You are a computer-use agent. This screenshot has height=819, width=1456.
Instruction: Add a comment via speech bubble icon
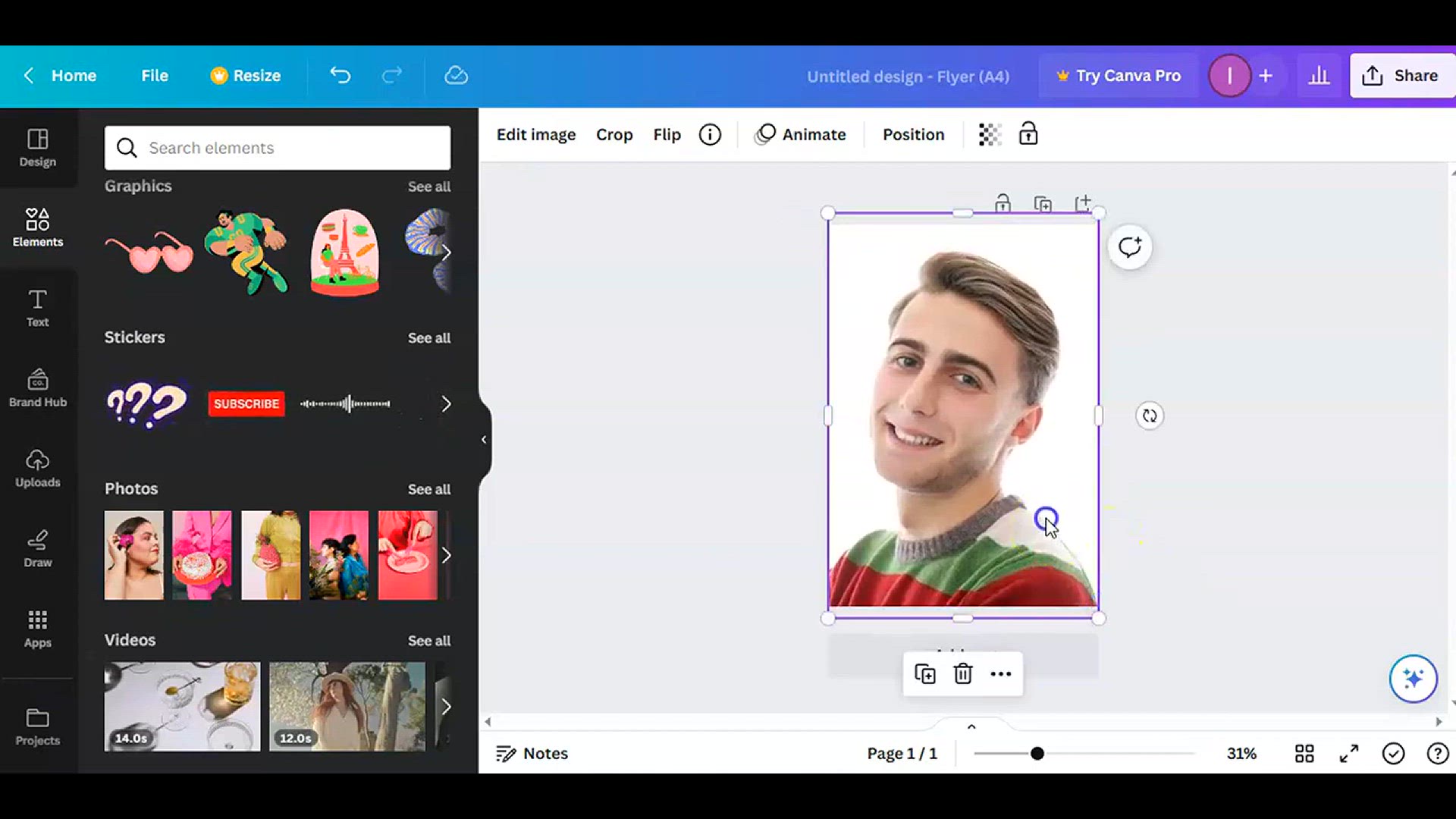1130,247
